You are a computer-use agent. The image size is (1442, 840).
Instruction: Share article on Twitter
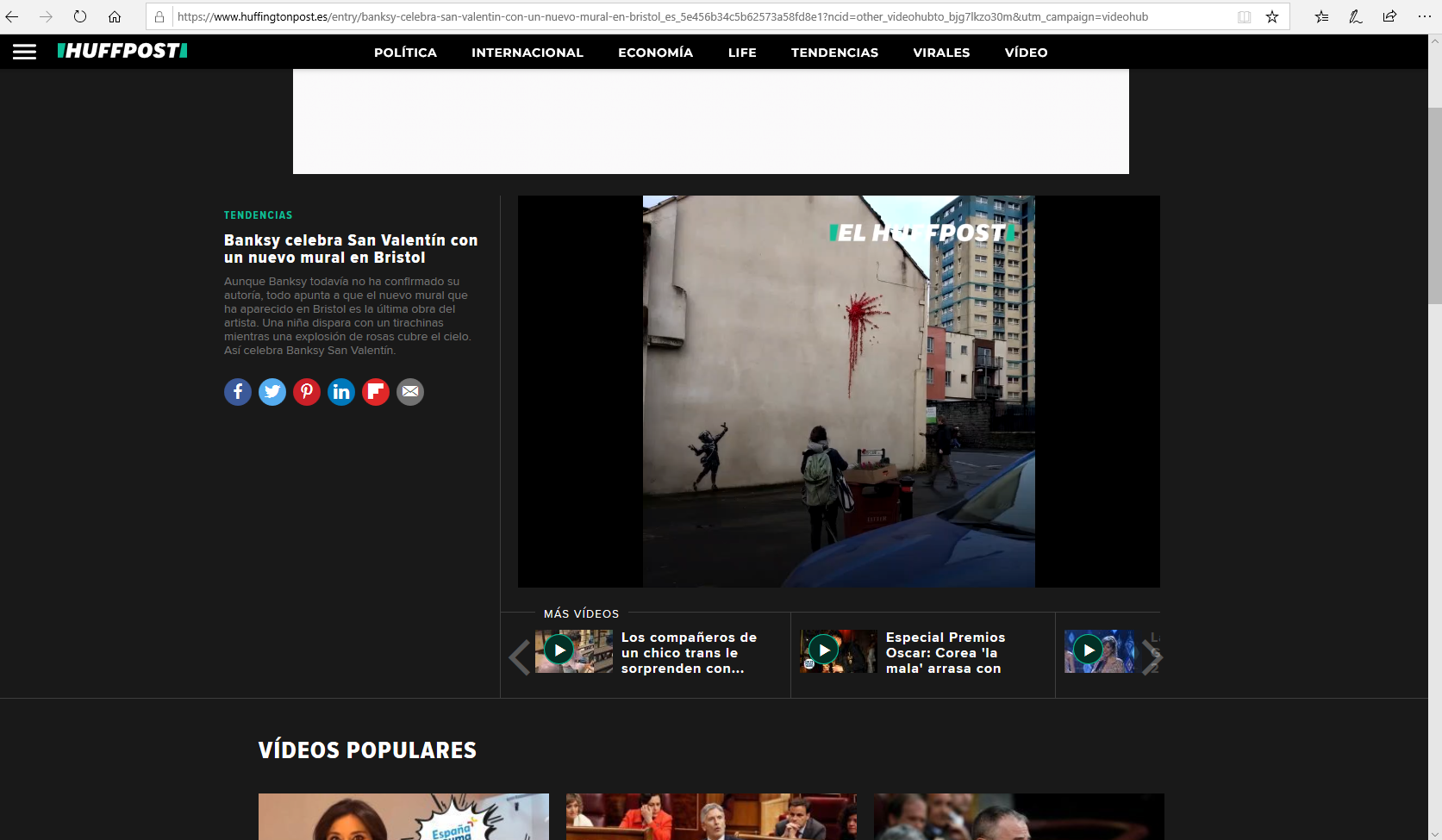pos(272,392)
